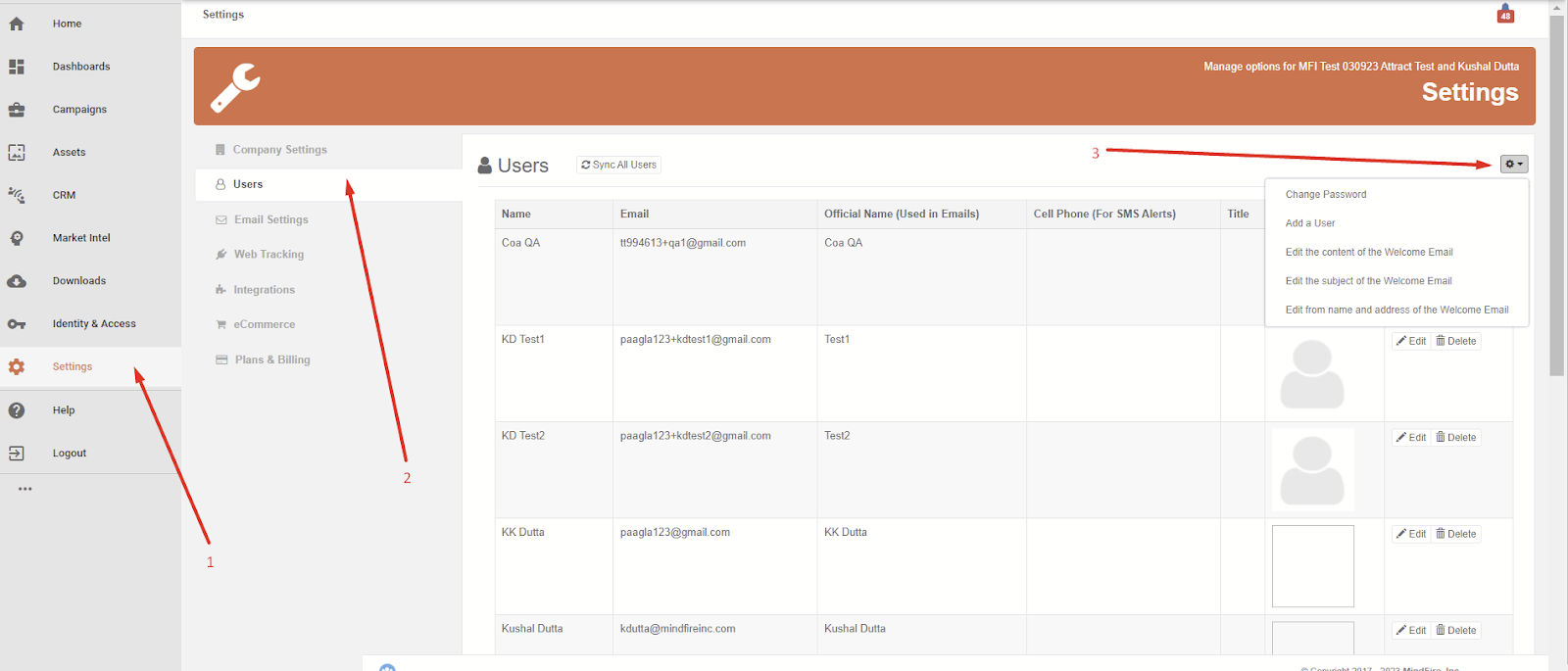Go to Campaigns in left navigation
This screenshot has width=1568, height=671.
pos(79,110)
